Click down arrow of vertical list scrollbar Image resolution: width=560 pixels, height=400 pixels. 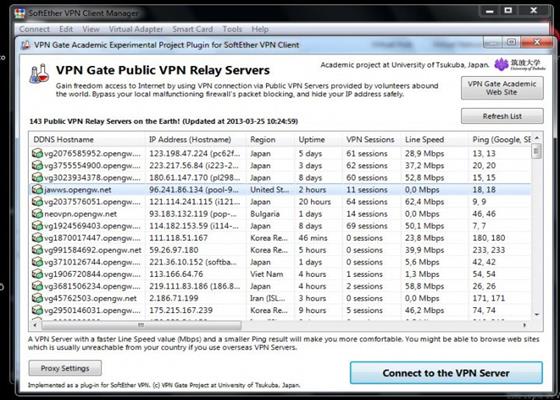[536, 314]
